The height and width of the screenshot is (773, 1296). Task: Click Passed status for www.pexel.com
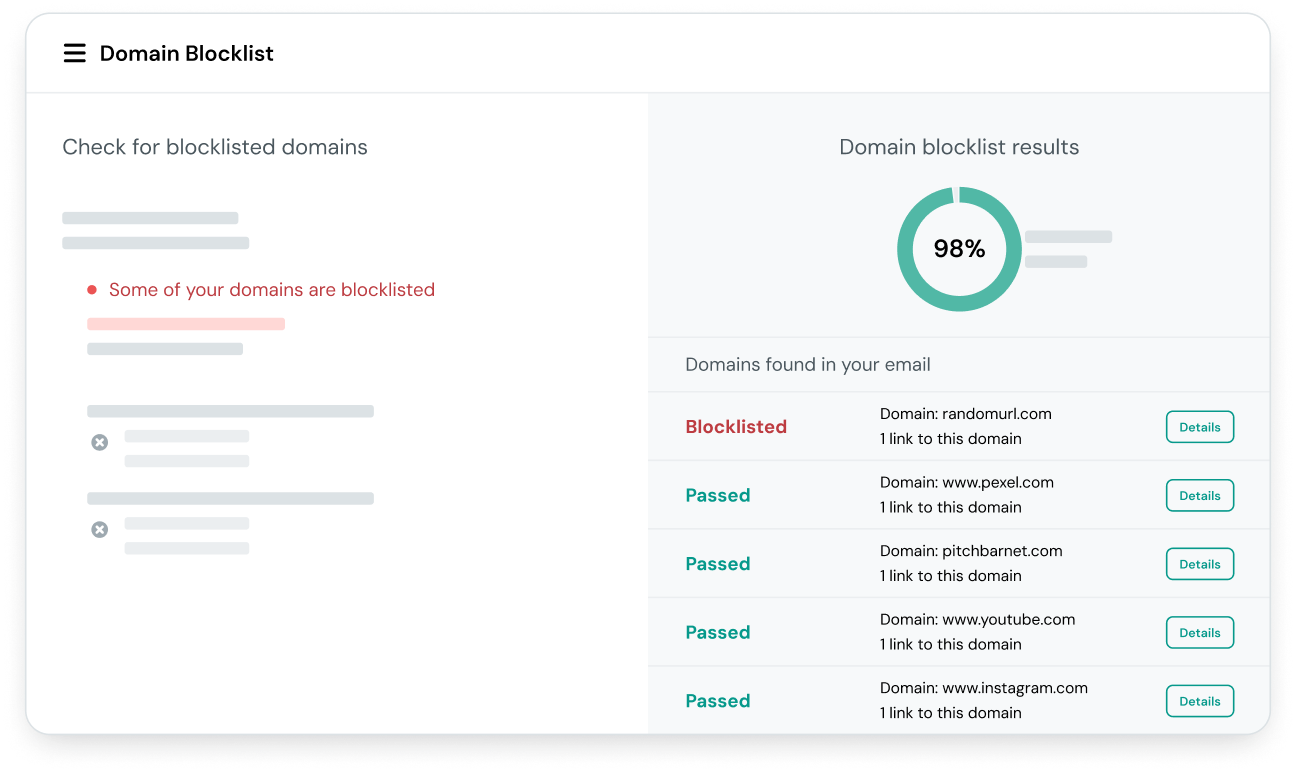tap(718, 496)
